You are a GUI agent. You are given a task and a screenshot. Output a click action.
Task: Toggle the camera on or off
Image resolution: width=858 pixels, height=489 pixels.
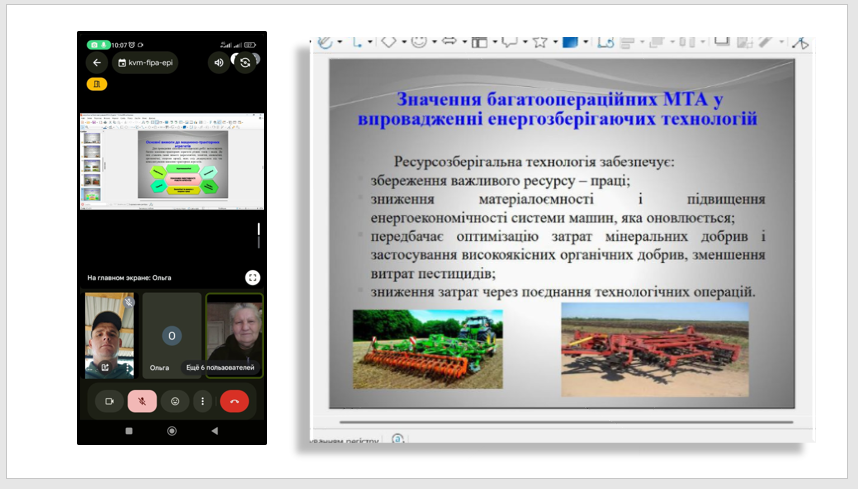tap(109, 401)
